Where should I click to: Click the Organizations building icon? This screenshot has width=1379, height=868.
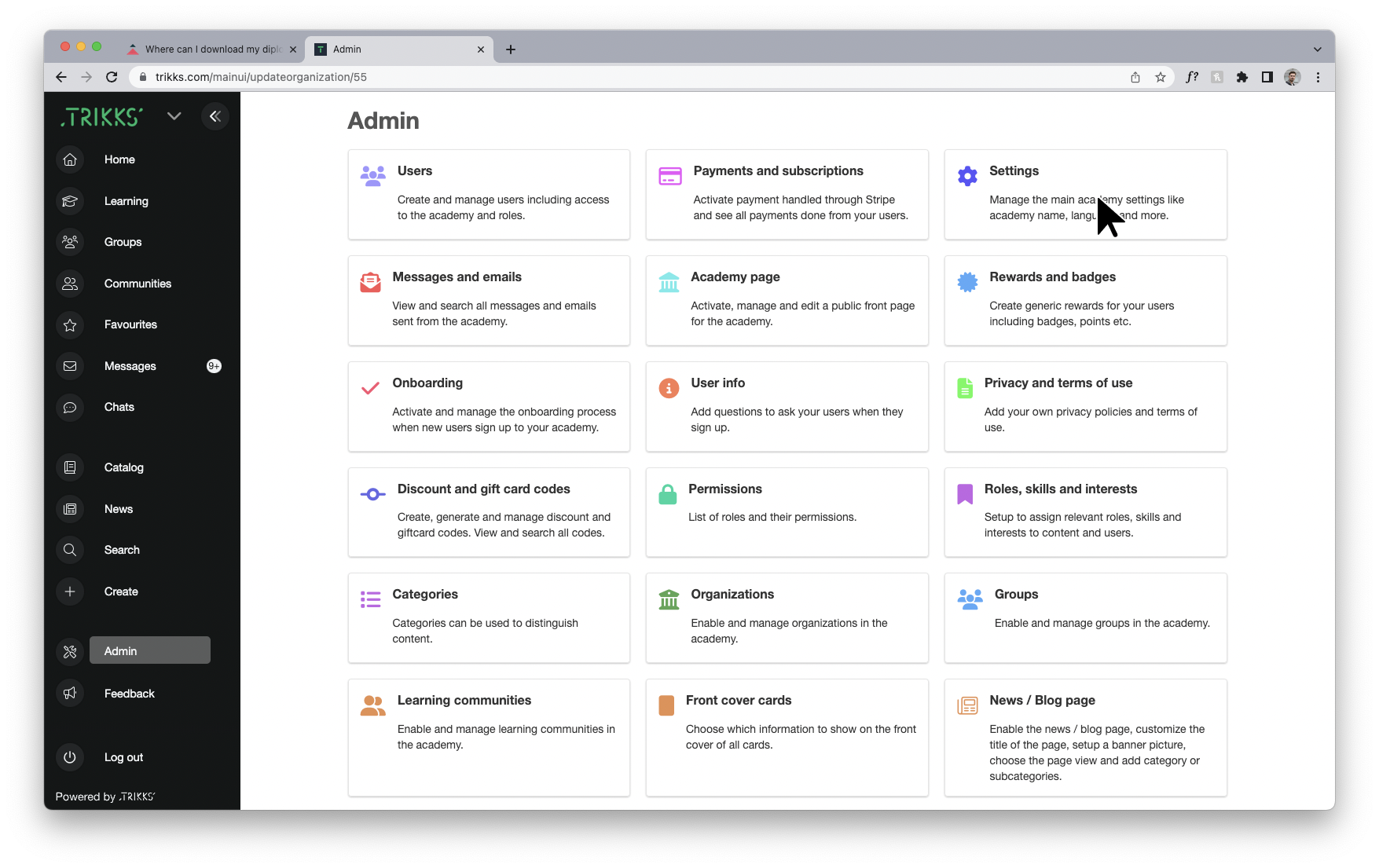point(669,599)
